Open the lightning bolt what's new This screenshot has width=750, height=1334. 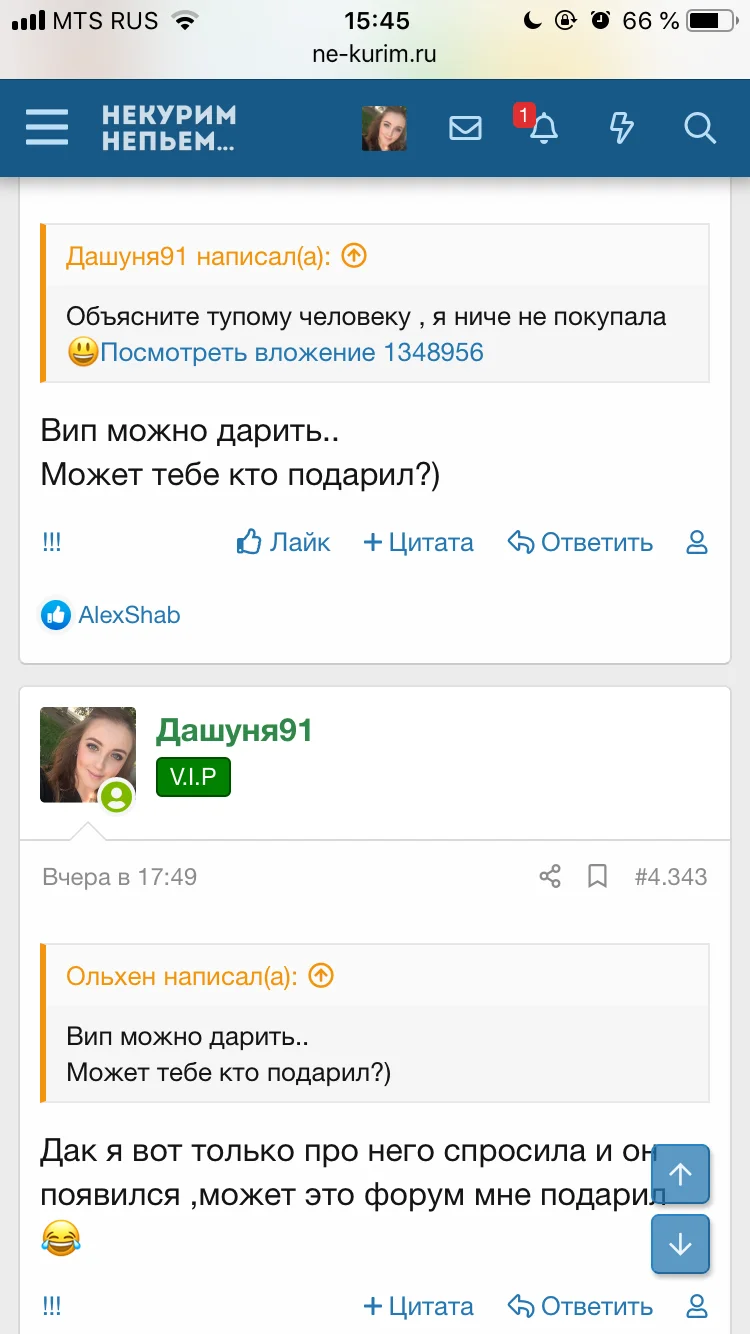click(x=622, y=128)
